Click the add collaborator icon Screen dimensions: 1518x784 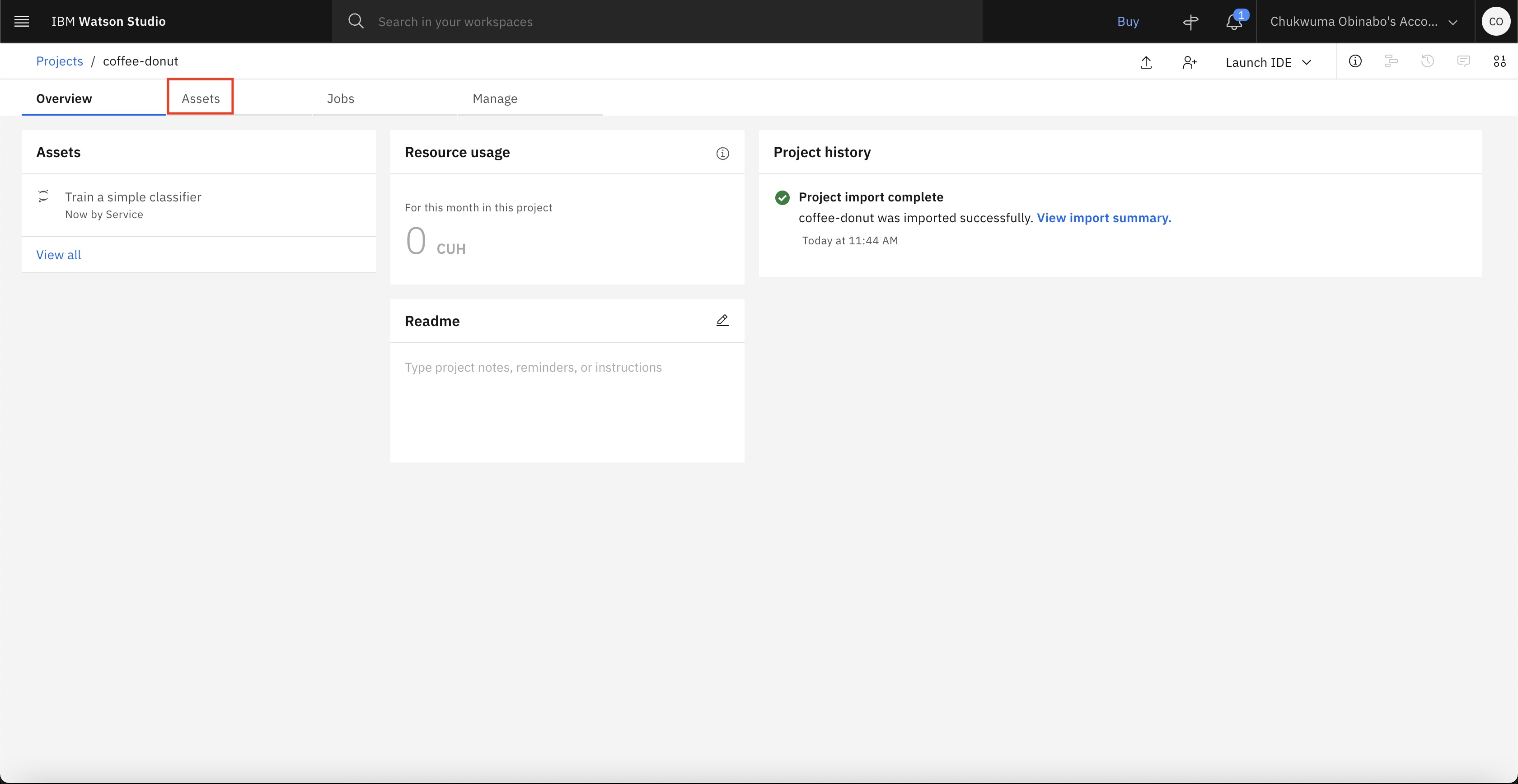coord(1190,62)
